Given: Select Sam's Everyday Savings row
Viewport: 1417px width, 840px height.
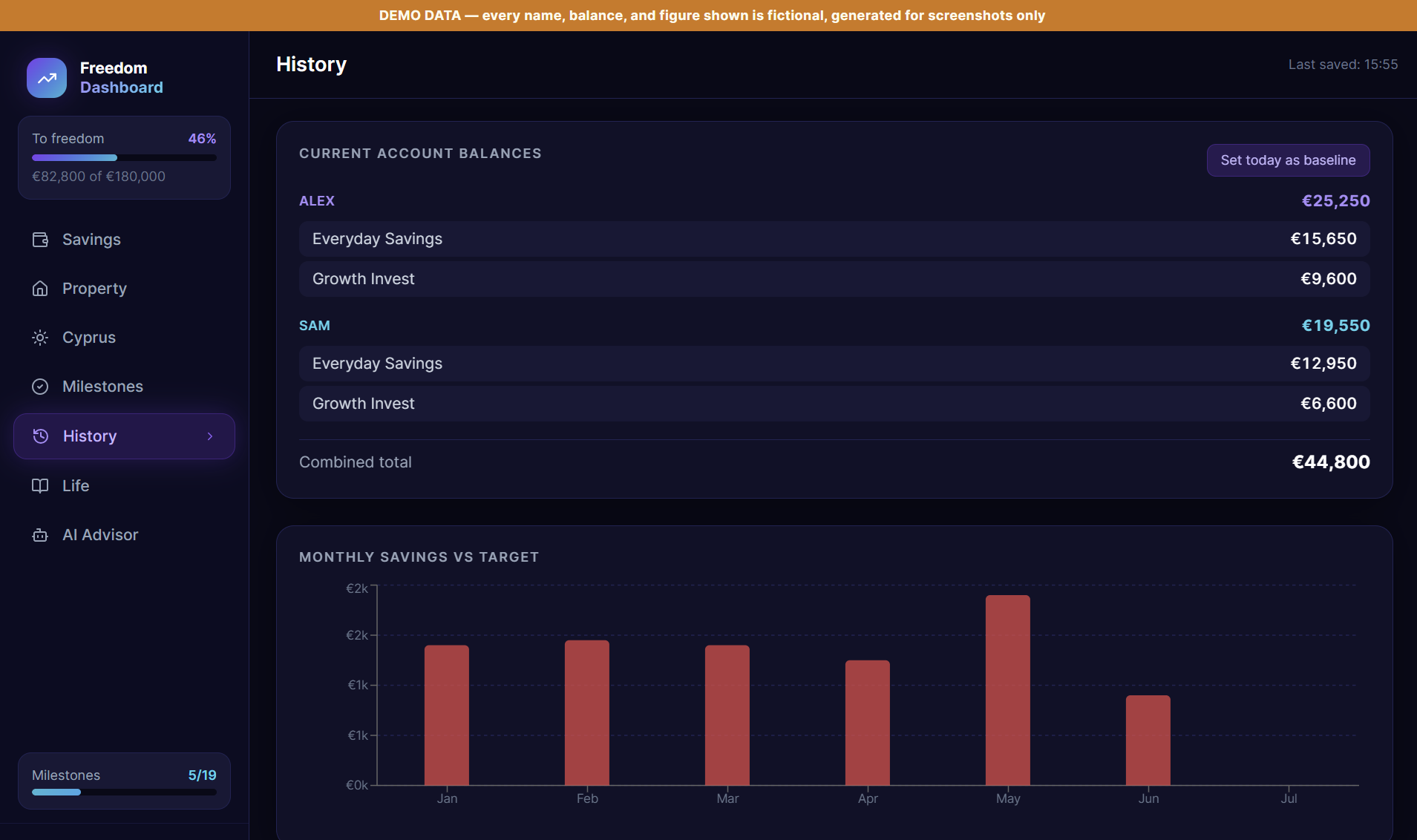Looking at the screenshot, I should click(834, 364).
